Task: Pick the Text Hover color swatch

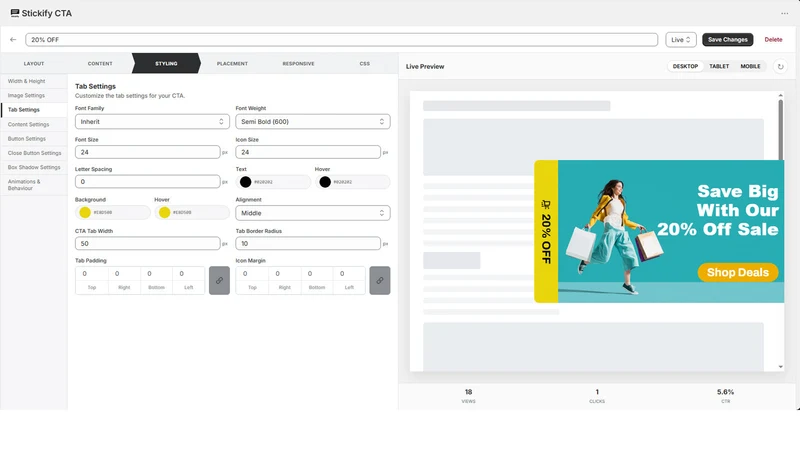Action: (325, 182)
